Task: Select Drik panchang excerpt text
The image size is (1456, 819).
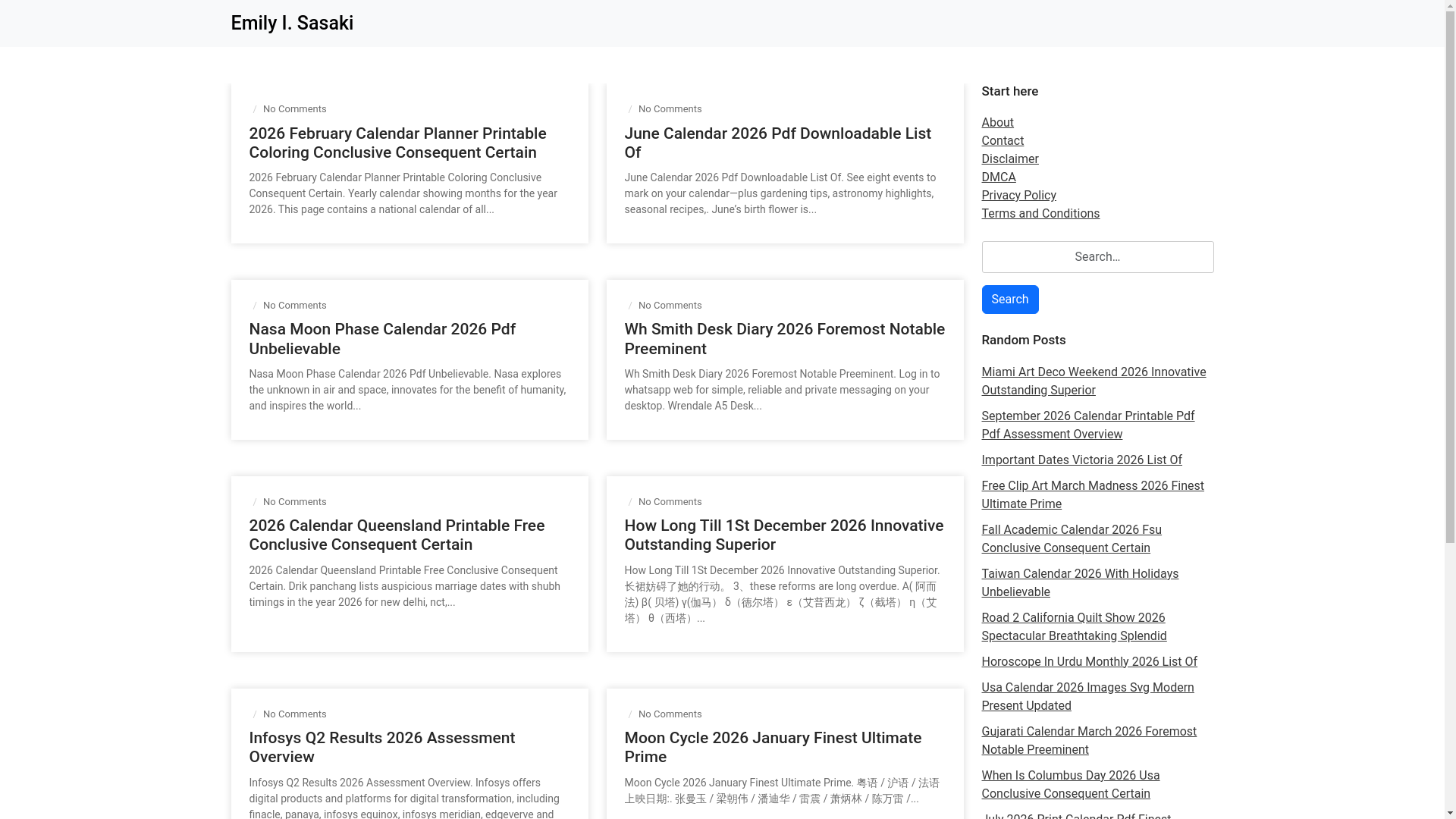Action: point(404,586)
